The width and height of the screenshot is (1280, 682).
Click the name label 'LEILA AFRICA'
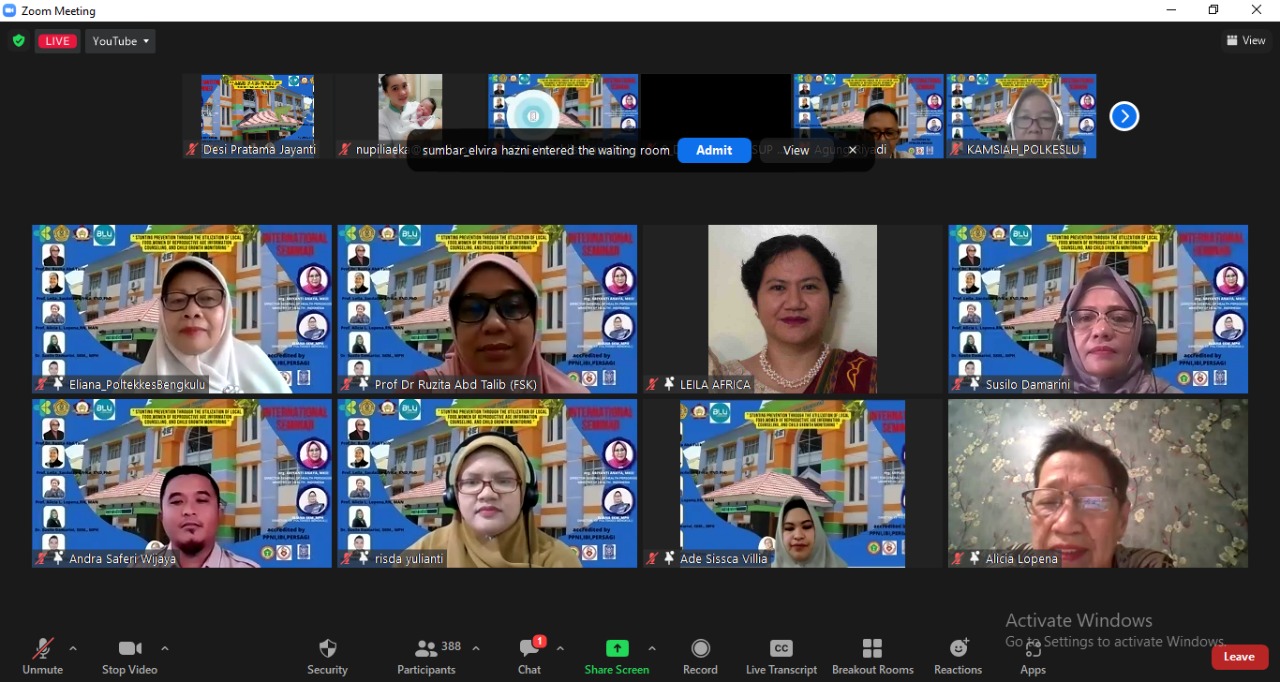pyautogui.click(x=715, y=384)
